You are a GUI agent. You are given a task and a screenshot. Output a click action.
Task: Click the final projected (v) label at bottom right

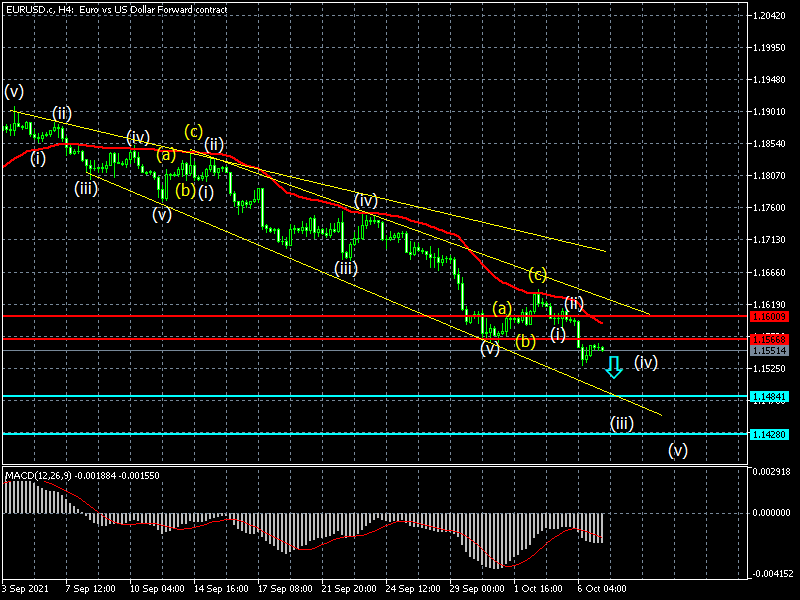coord(678,450)
